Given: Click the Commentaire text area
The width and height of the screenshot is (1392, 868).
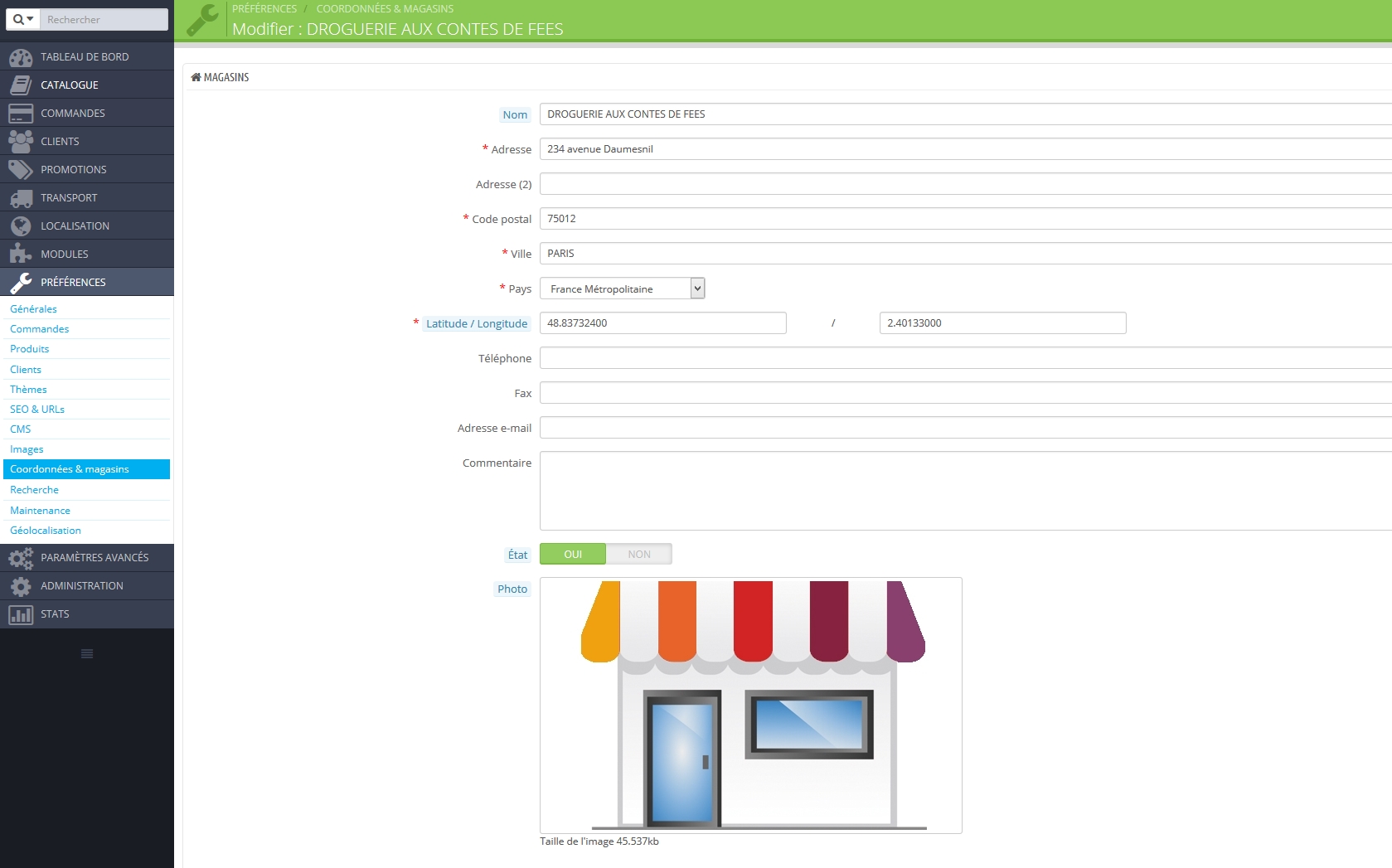Looking at the screenshot, I should (966, 491).
